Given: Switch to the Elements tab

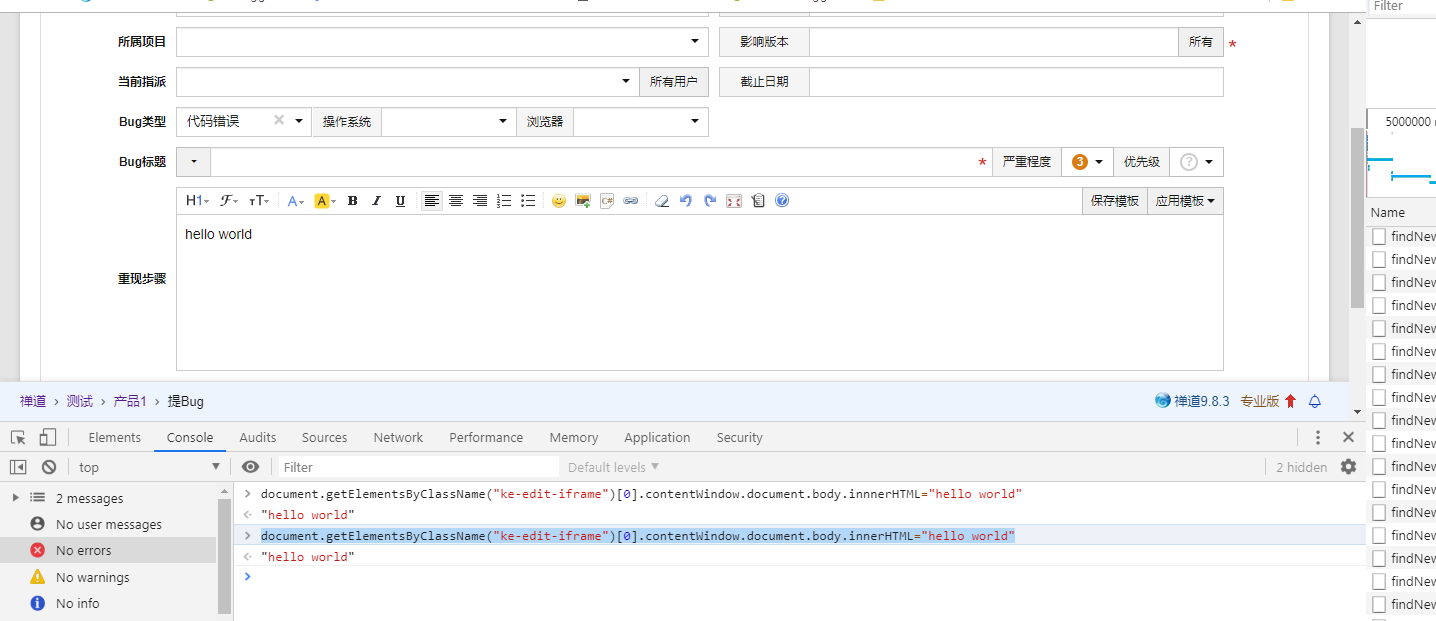Looking at the screenshot, I should (x=115, y=437).
